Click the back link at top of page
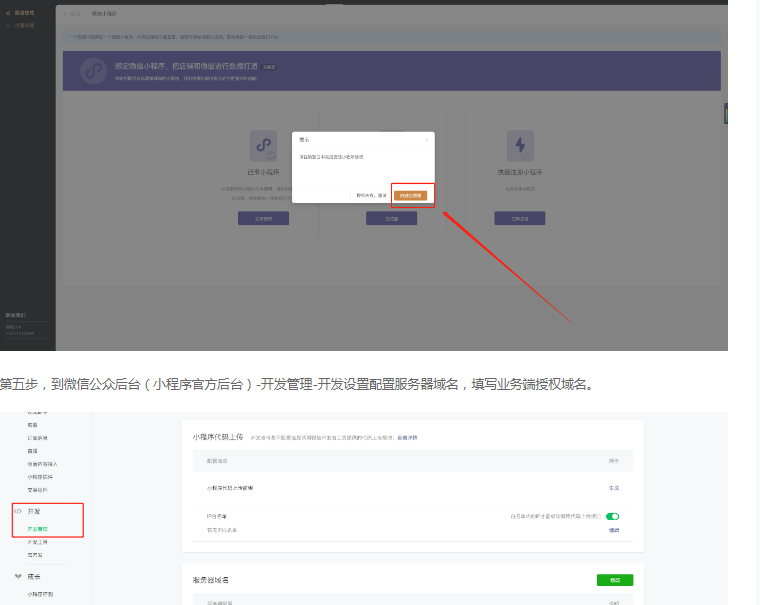The width and height of the screenshot is (760, 605). [74, 13]
